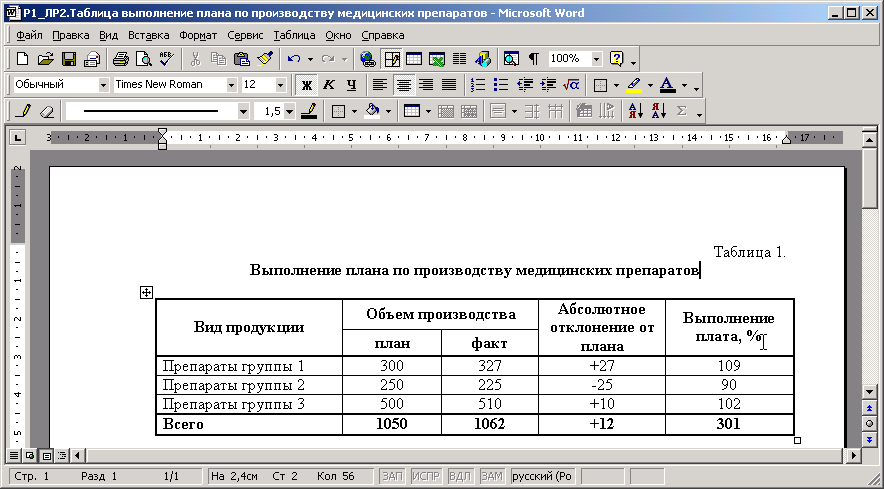Open the Обычный style dropdown

point(103,85)
